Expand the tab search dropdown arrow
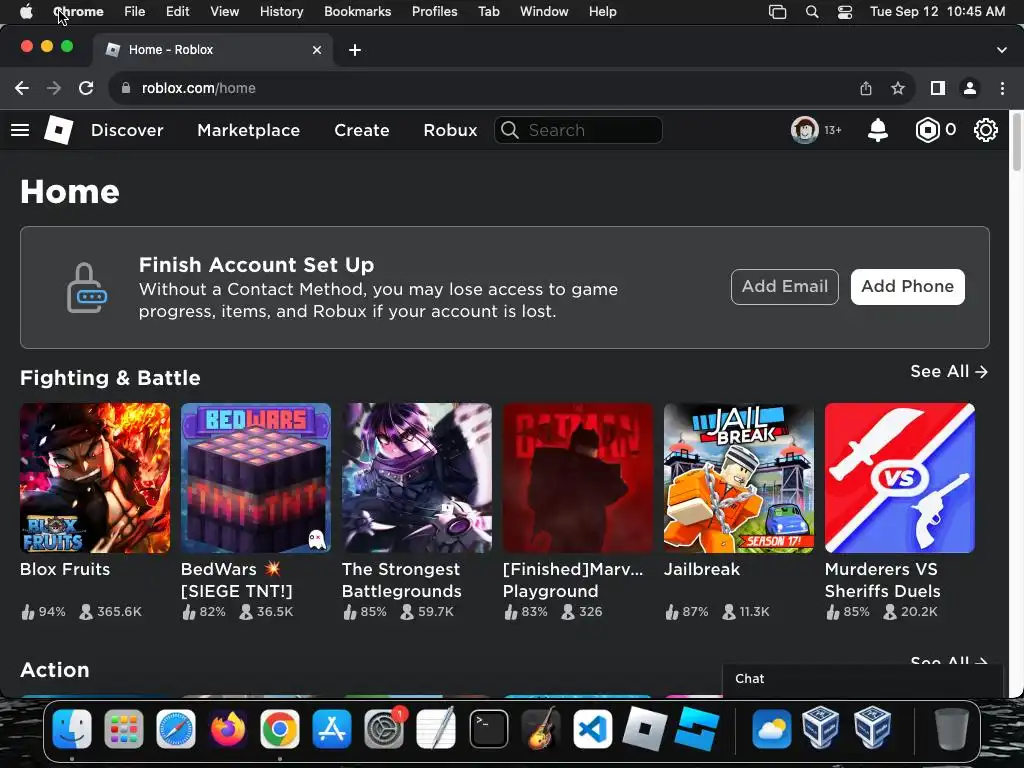 point(1002,50)
